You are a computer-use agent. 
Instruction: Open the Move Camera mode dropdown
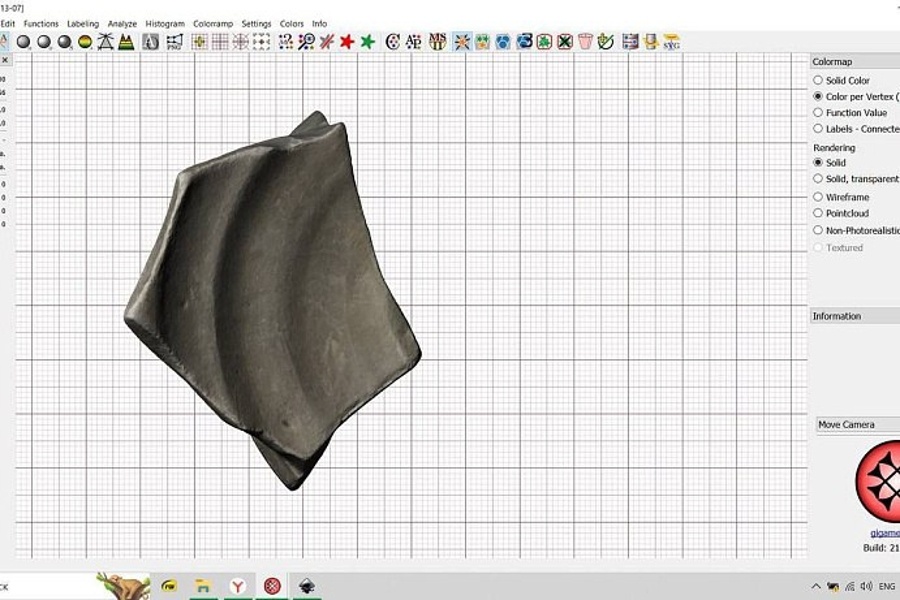coord(858,424)
